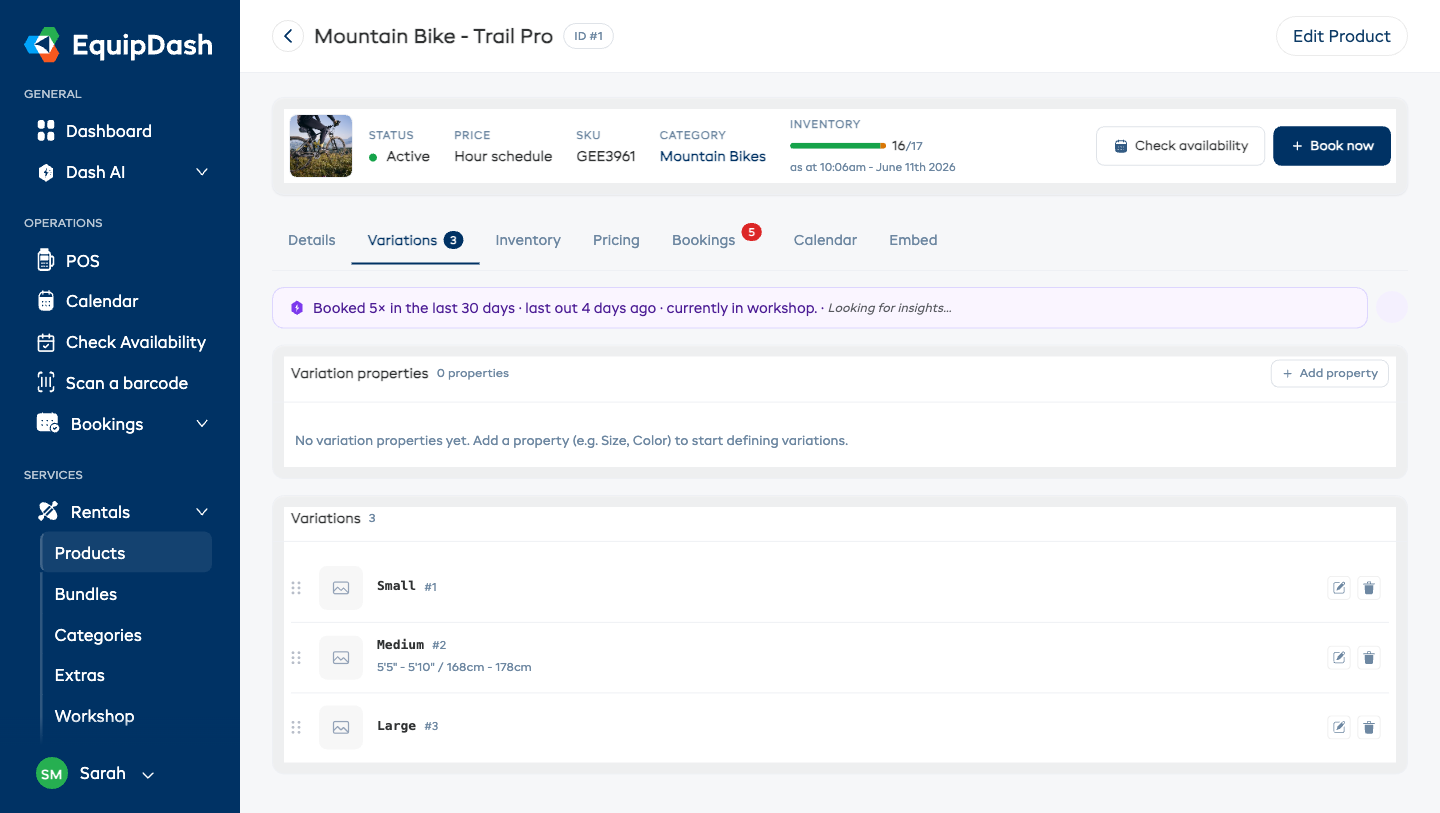This screenshot has height=813, width=1440.
Task: Click the inventory progress bar
Action: click(838, 146)
